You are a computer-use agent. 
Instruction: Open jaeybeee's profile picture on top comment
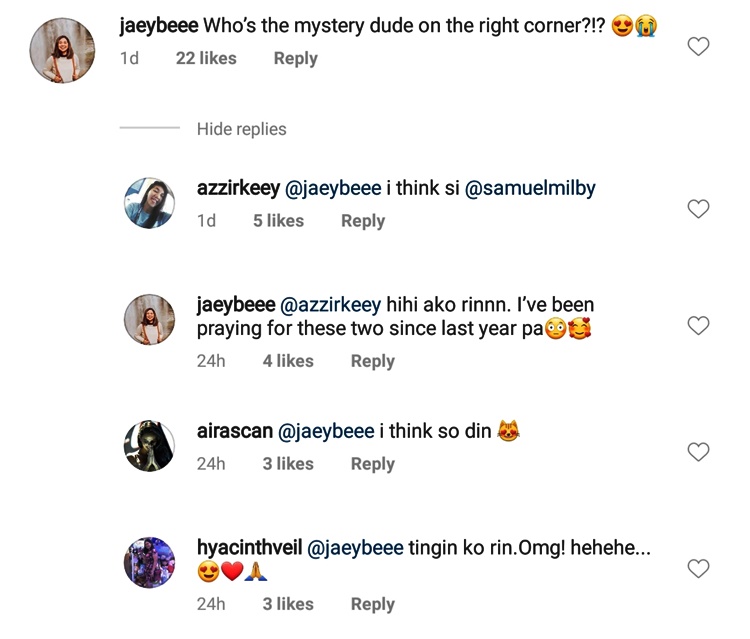[x=63, y=50]
